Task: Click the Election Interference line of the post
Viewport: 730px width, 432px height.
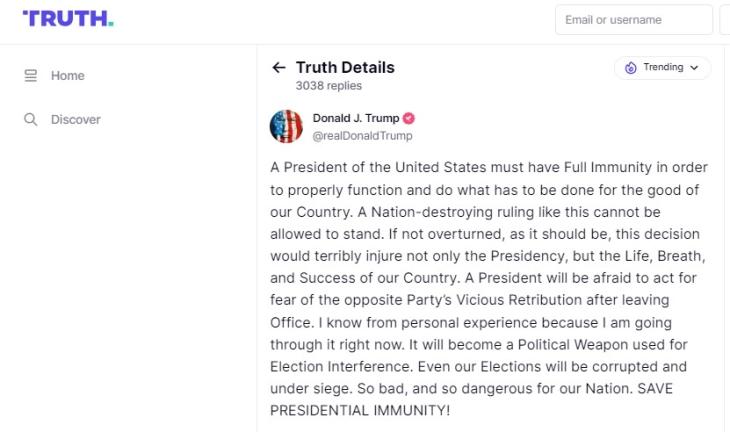Action: pyautogui.click(x=338, y=366)
